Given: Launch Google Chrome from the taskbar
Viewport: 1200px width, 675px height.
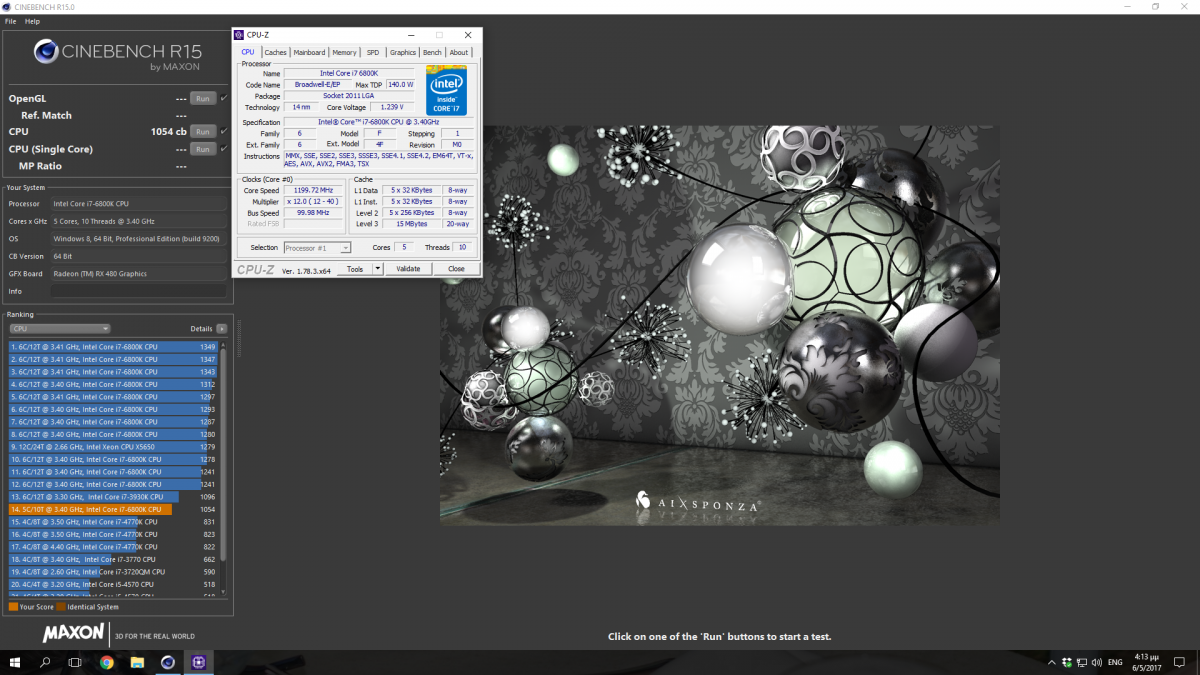Looking at the screenshot, I should click(x=107, y=662).
